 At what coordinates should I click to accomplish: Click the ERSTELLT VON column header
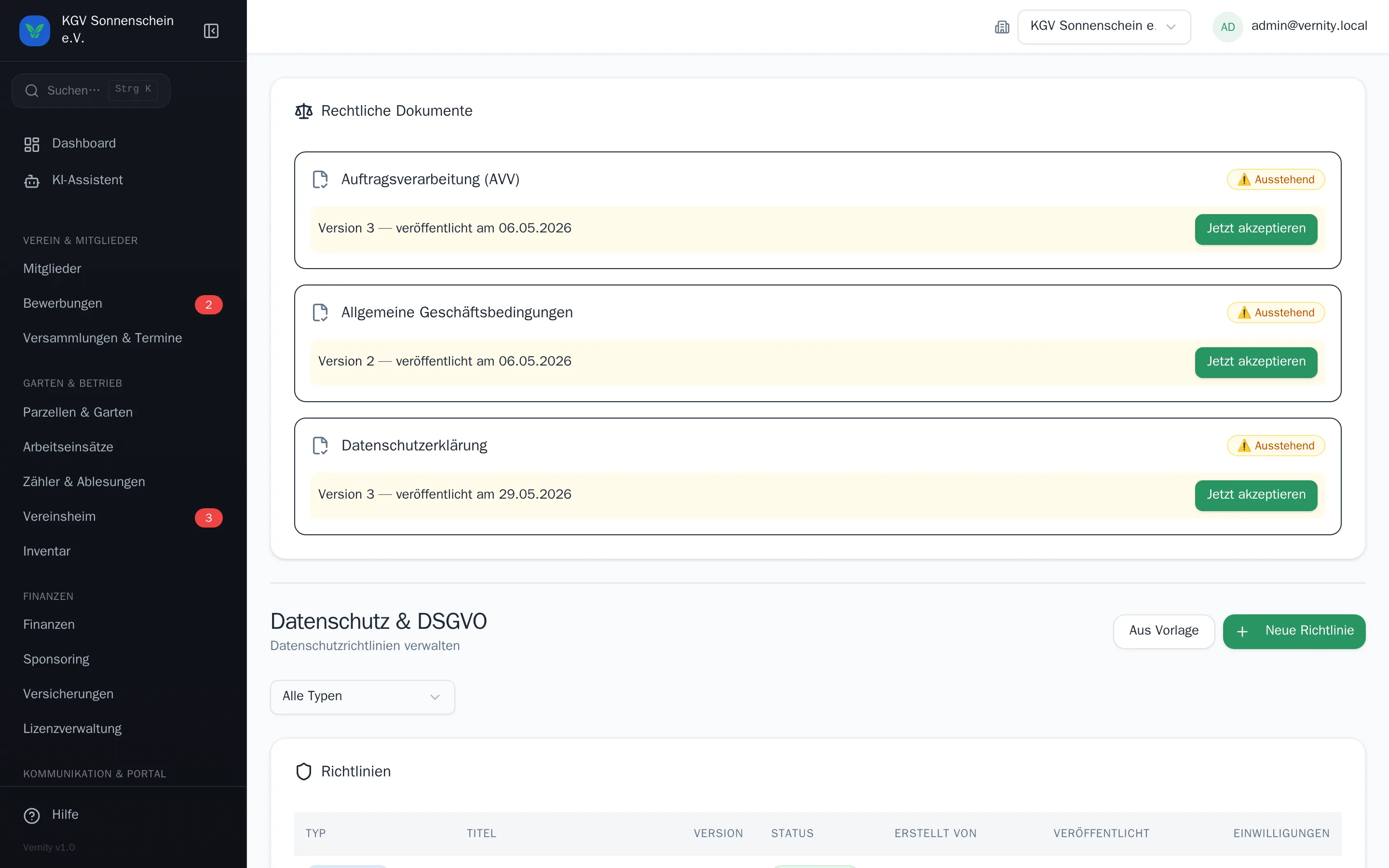935,834
